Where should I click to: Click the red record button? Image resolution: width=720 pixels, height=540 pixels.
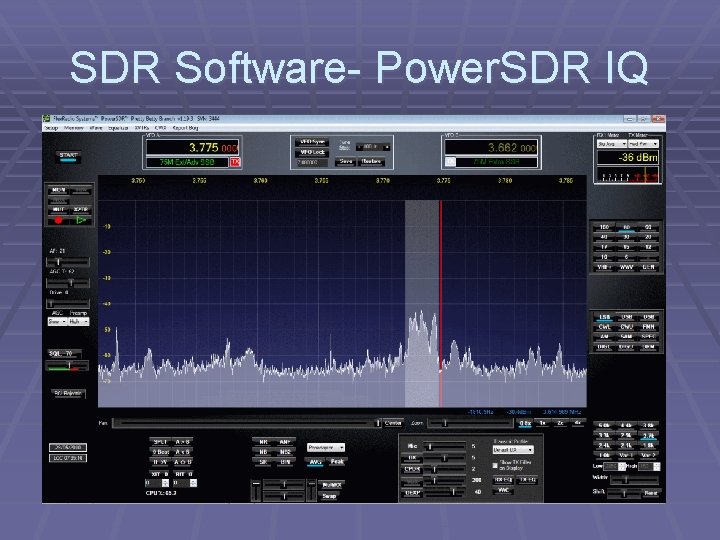[58, 220]
